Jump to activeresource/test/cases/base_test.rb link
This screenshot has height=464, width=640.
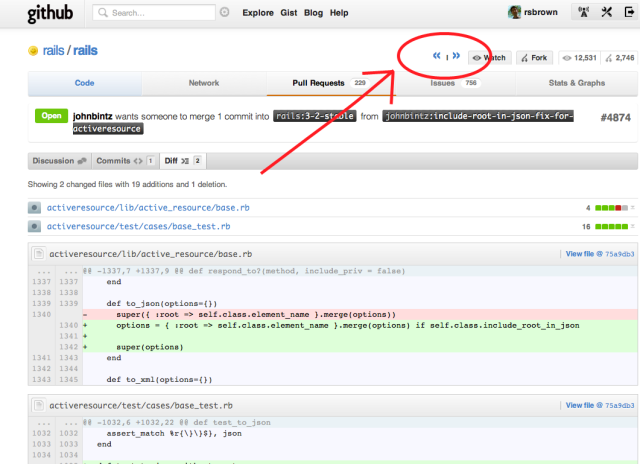138,226
